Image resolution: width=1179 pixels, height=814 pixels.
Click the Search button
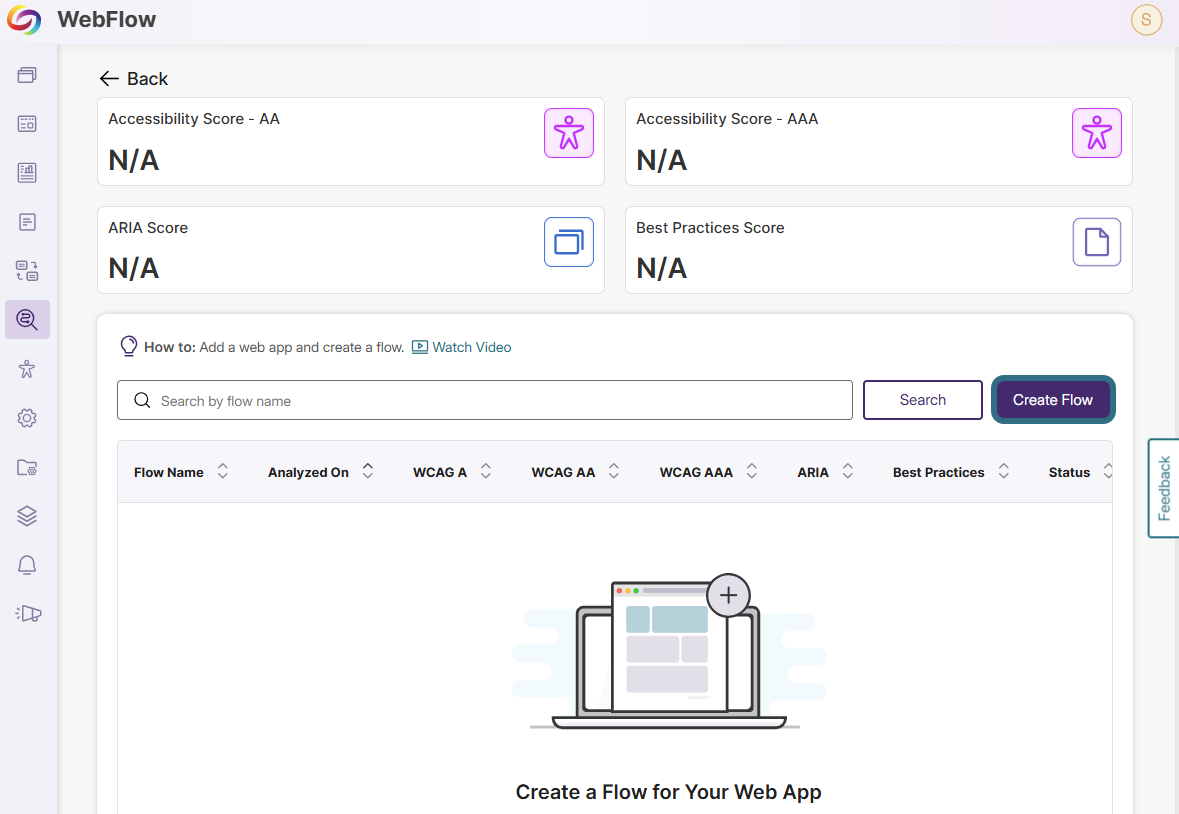923,400
